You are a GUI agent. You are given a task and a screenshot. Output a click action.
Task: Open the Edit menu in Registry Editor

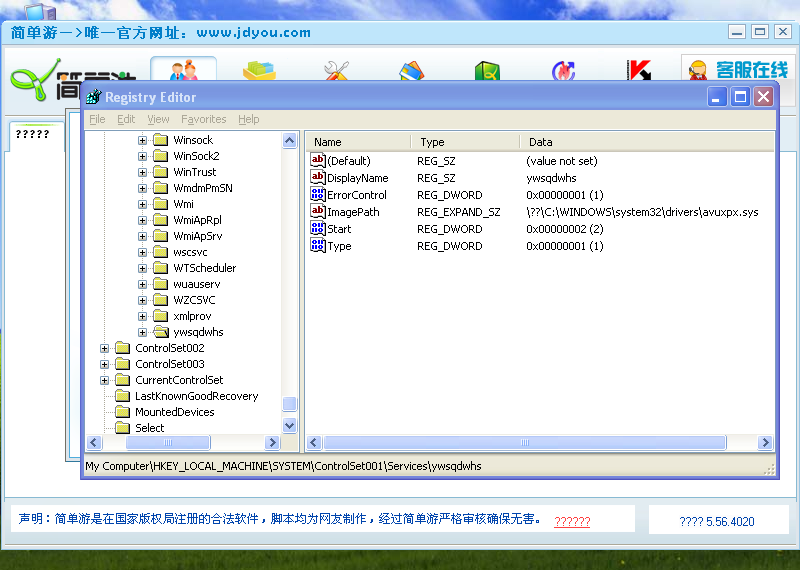click(x=126, y=119)
